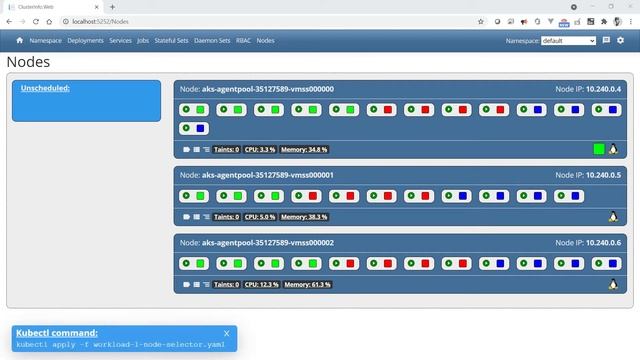The width and height of the screenshot is (640, 360).
Task: Click the green status square on node vmss000000
Action: (599, 149)
